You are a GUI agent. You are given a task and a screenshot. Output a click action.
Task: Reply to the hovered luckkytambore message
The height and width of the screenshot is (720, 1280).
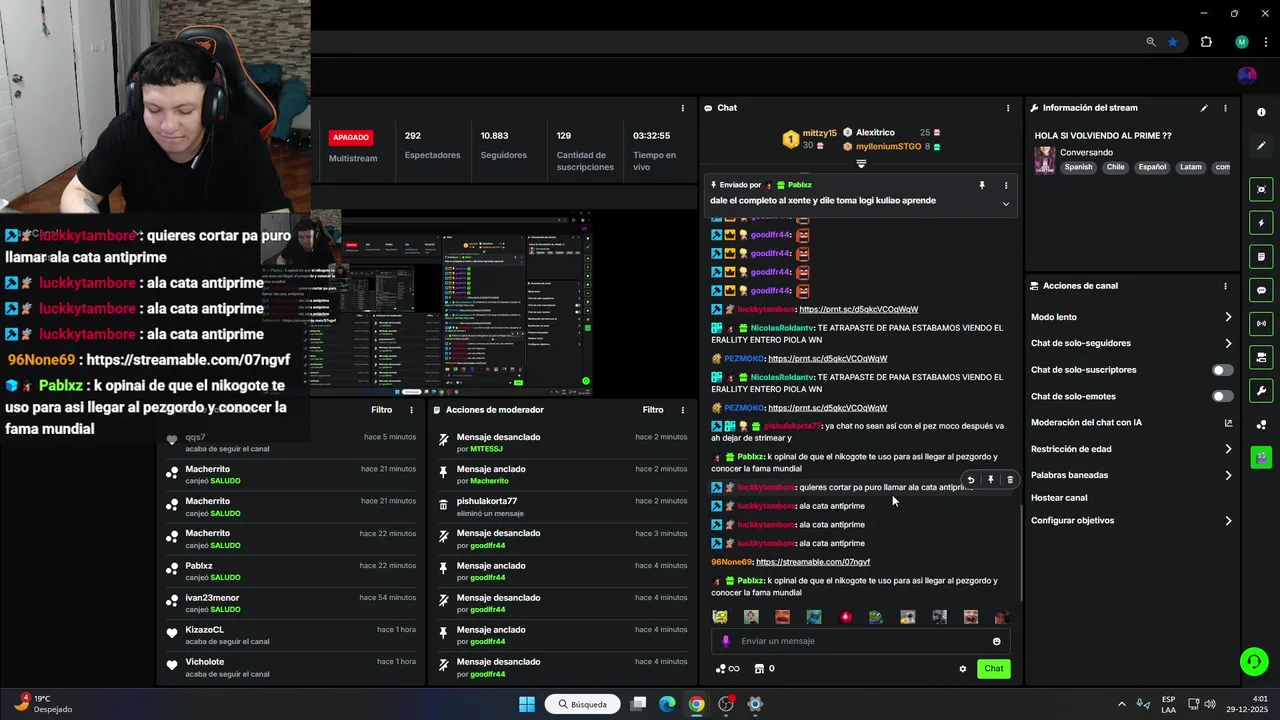(971, 480)
